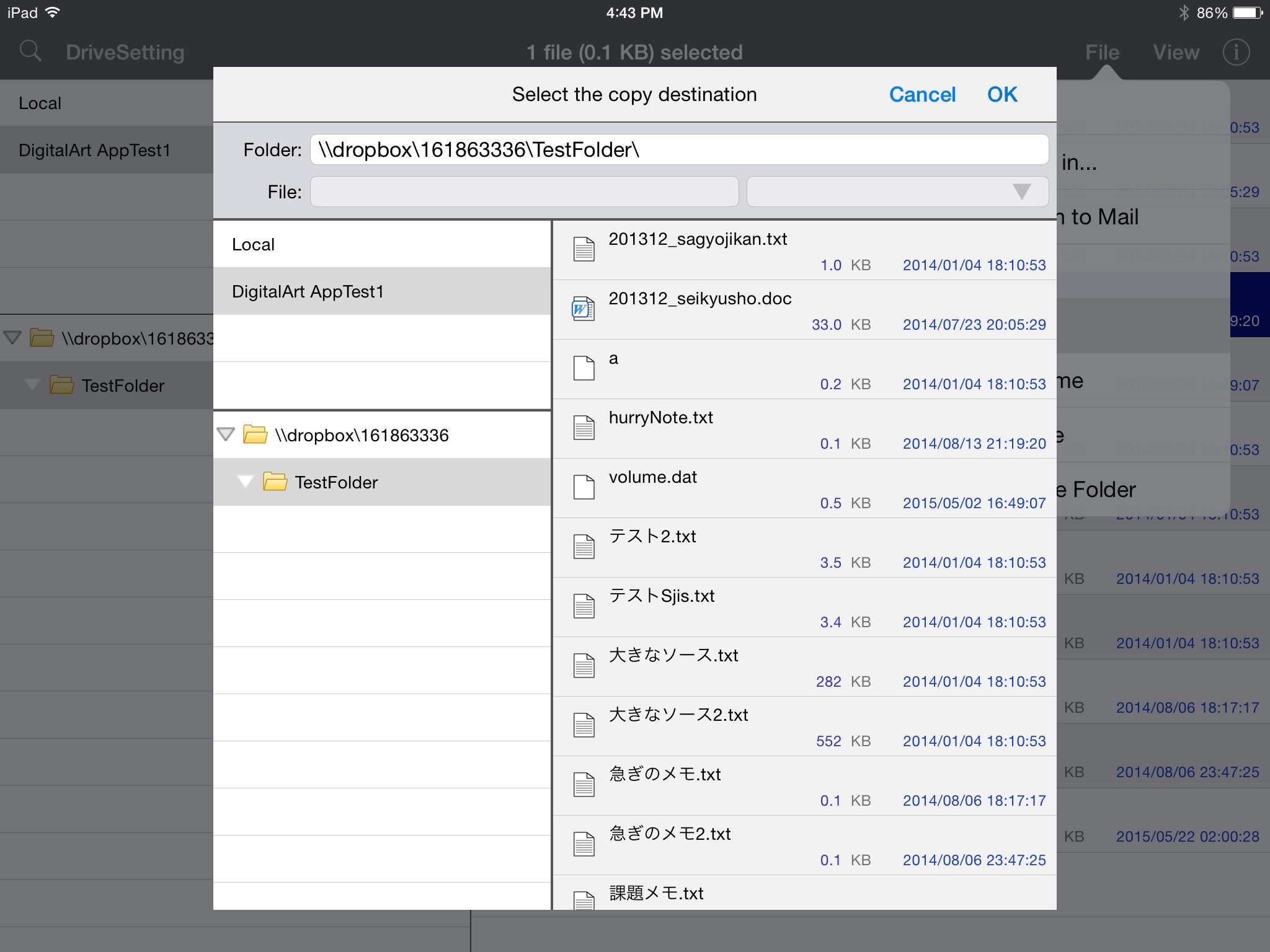1270x952 pixels.
Task: Open the info circle icon
Action: point(1235,52)
